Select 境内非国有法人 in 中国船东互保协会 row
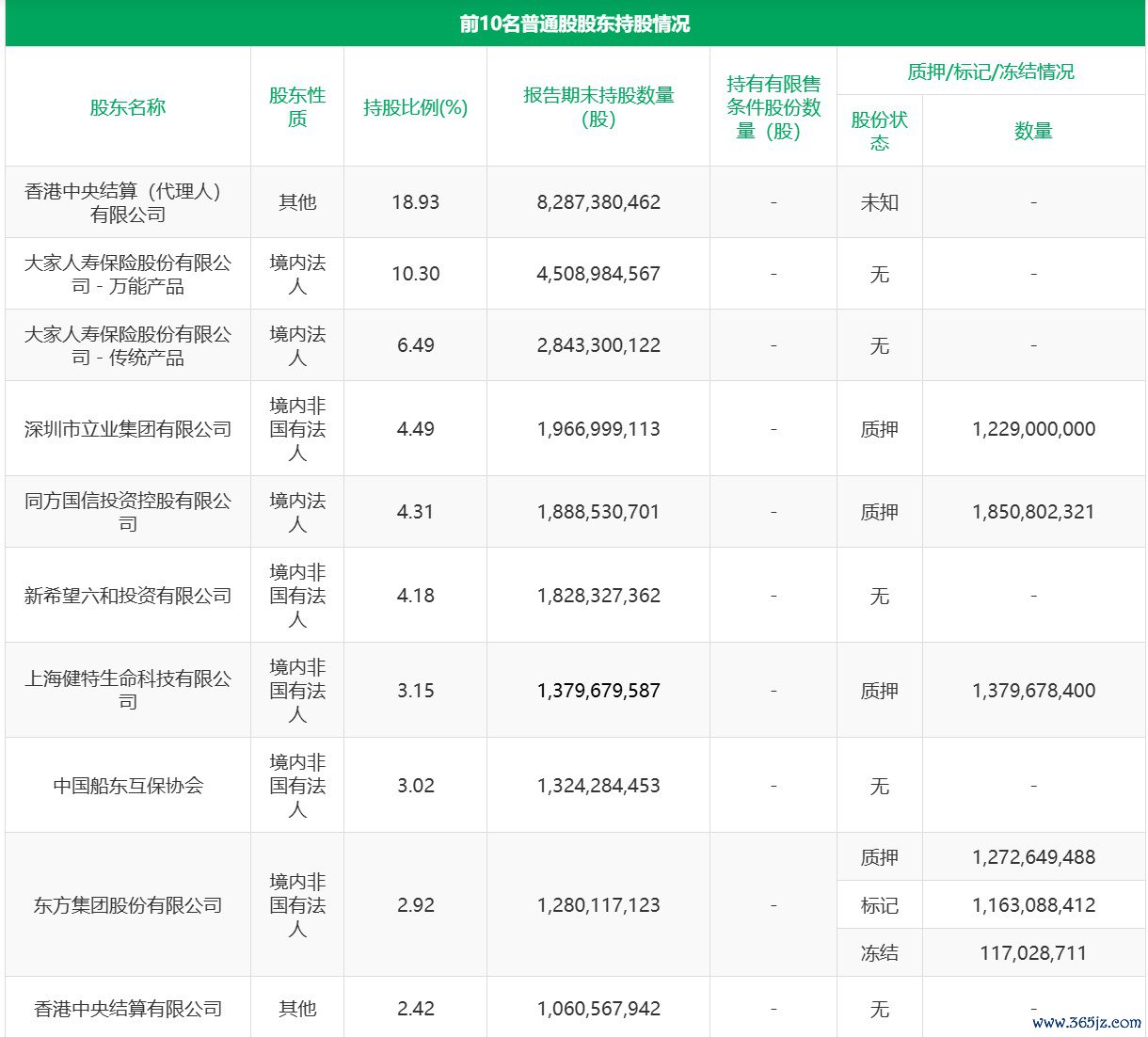Viewport: 1148px width, 1037px height. 297,786
